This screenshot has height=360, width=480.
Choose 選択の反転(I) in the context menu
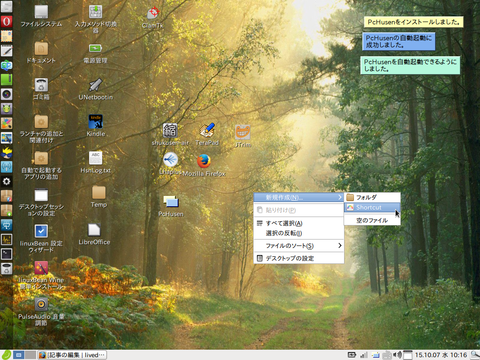(299, 233)
